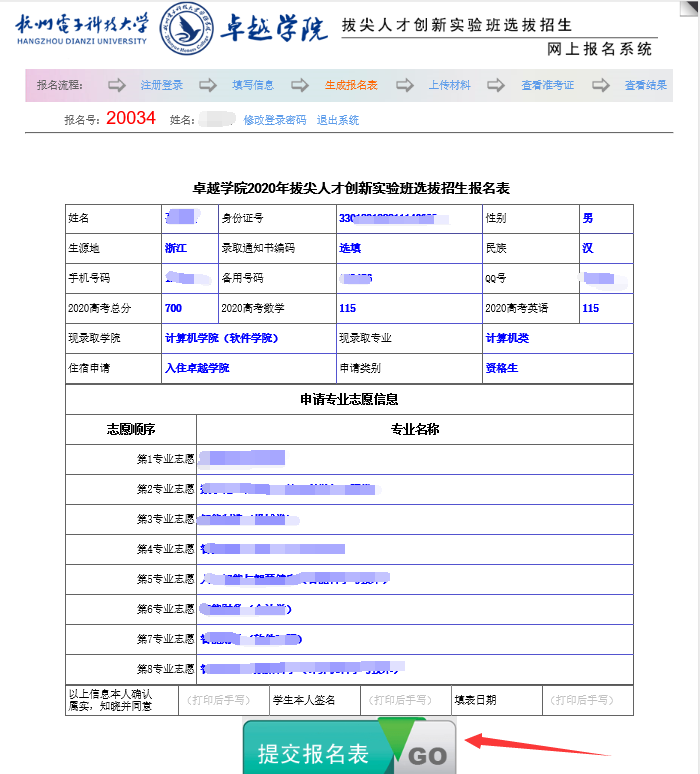Click the 第1专业志愿 row label
This screenshot has height=774, width=700.
coord(165,459)
